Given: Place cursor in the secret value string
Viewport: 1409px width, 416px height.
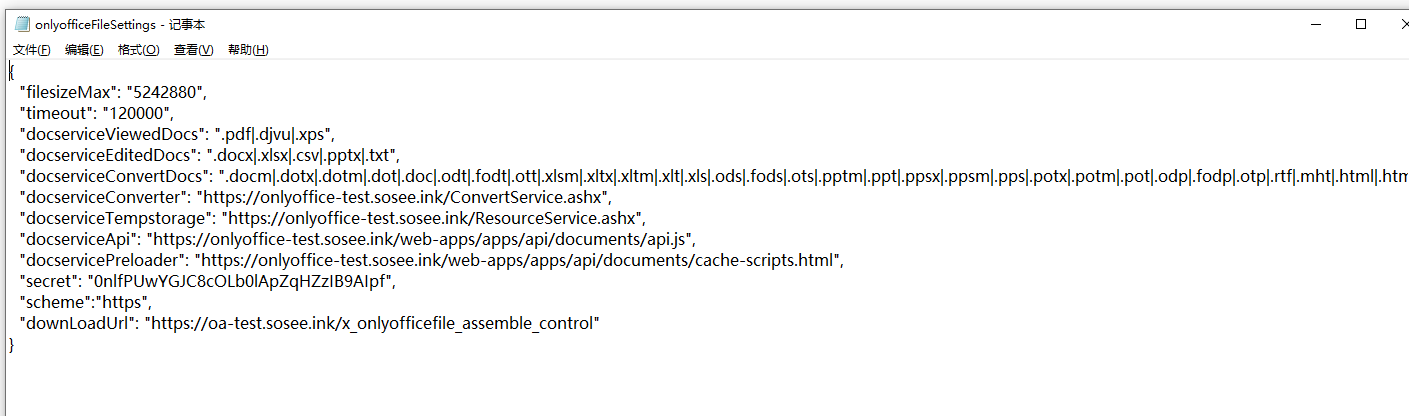Looking at the screenshot, I should pos(240,281).
